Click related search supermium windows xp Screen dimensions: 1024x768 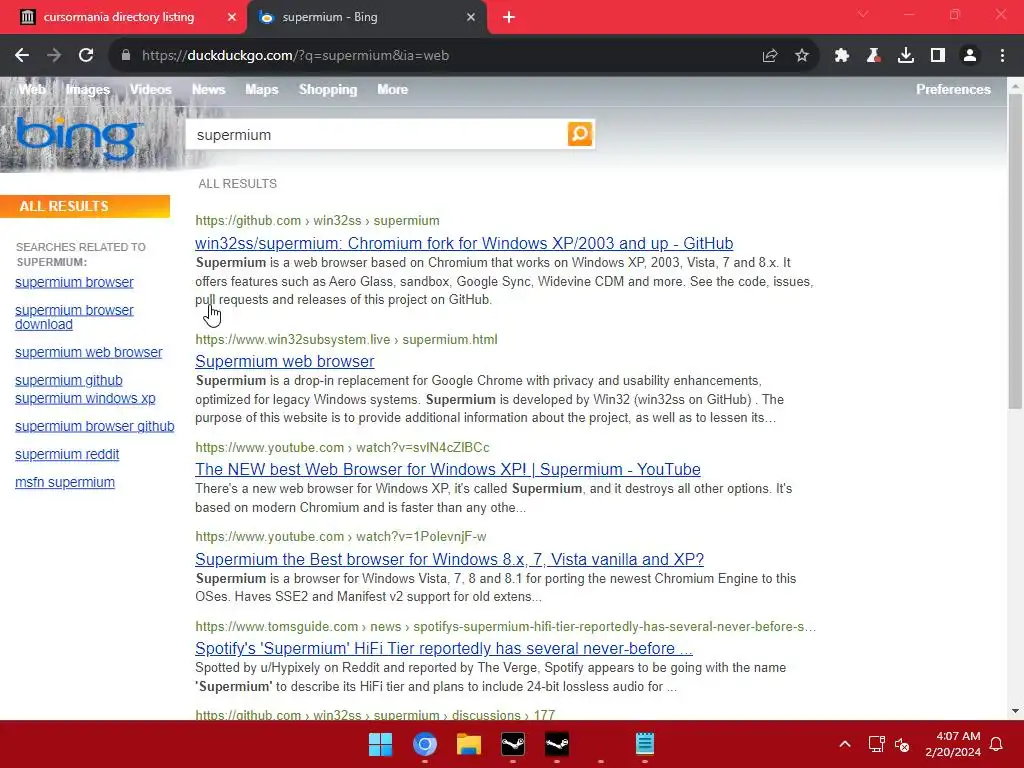(85, 398)
